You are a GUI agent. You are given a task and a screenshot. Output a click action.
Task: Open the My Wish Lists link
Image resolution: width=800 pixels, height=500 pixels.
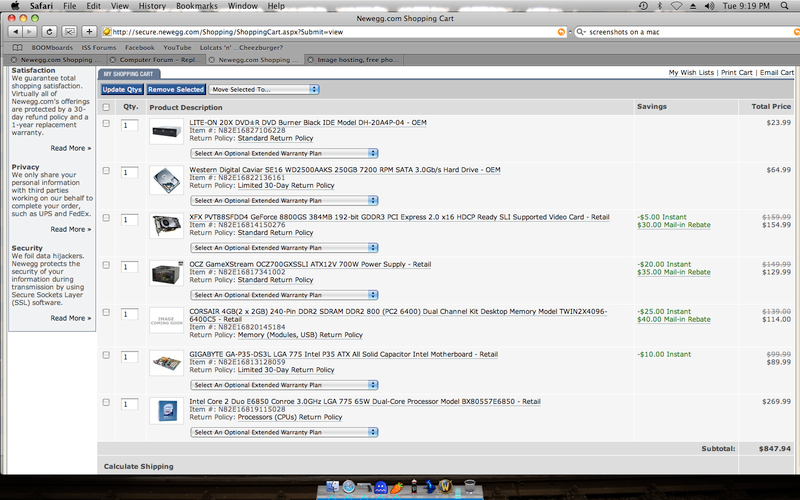[691, 72]
